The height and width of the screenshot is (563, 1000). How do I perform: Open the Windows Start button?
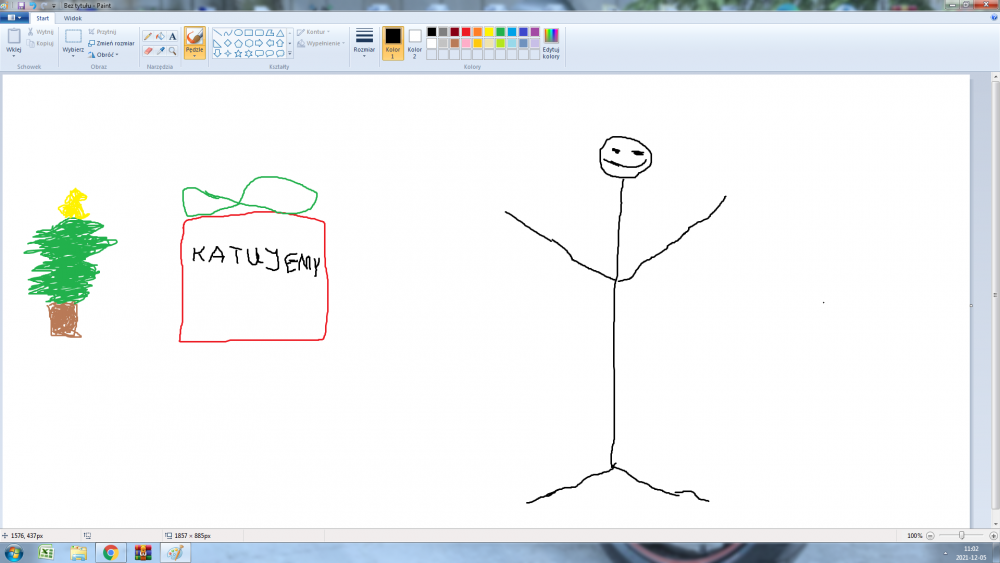point(13,553)
